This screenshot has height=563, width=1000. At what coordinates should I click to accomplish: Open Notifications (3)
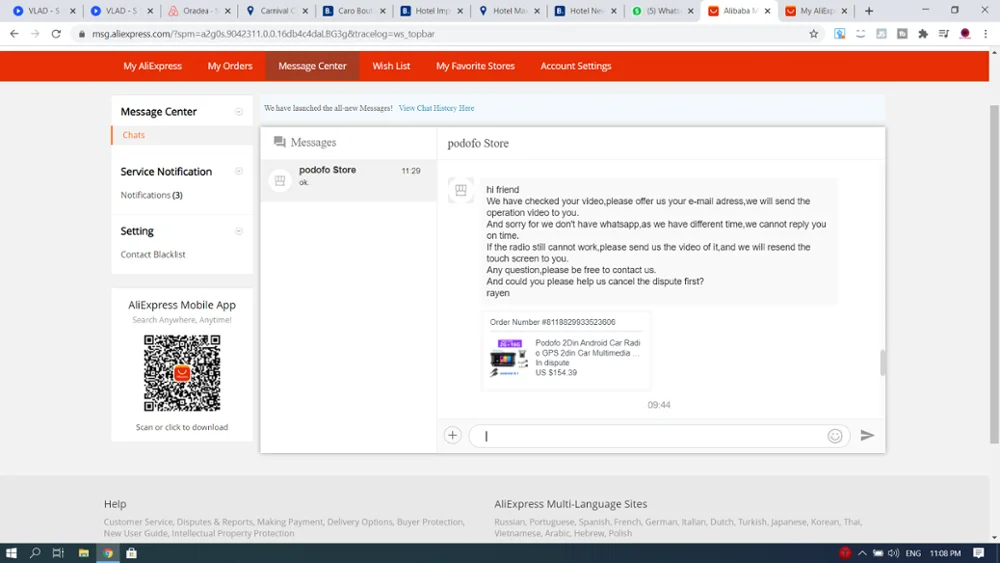tap(152, 195)
